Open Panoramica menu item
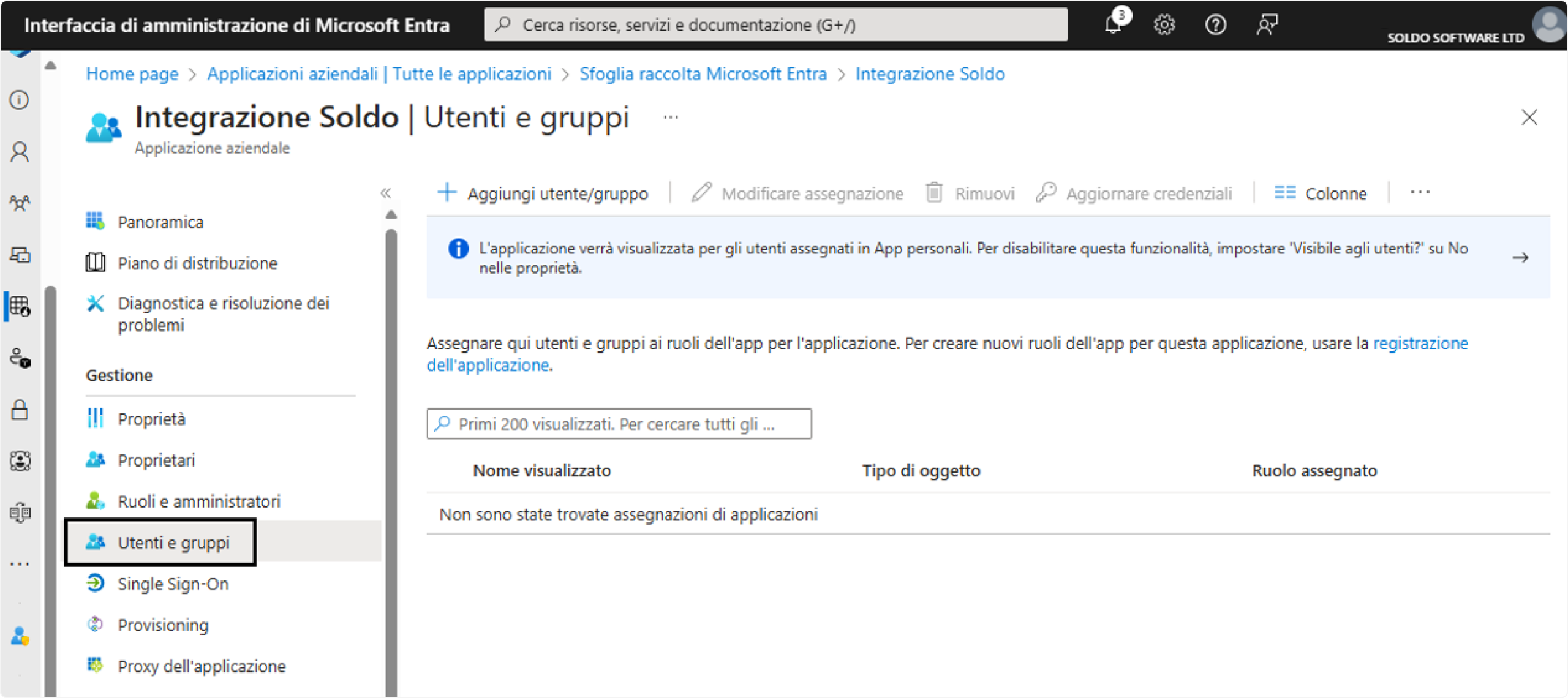The width and height of the screenshot is (1568, 698). point(160,222)
